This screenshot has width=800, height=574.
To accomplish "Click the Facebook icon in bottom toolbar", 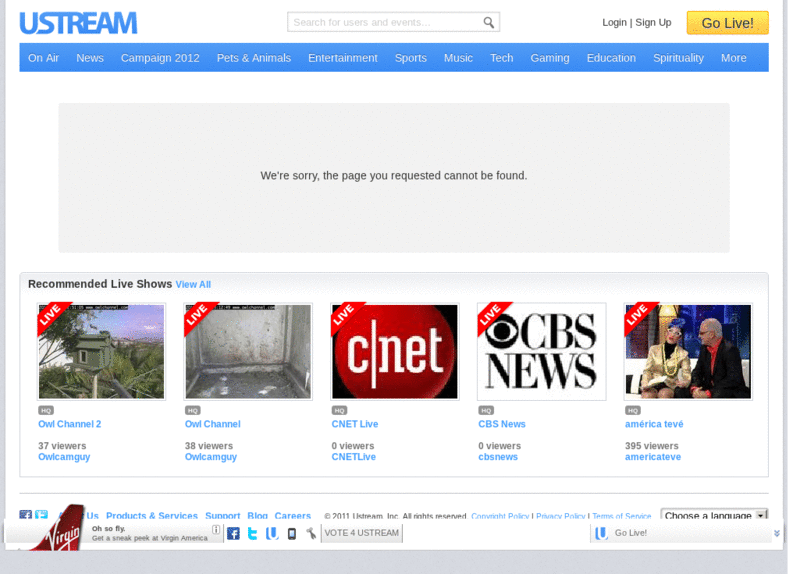I will [x=233, y=534].
